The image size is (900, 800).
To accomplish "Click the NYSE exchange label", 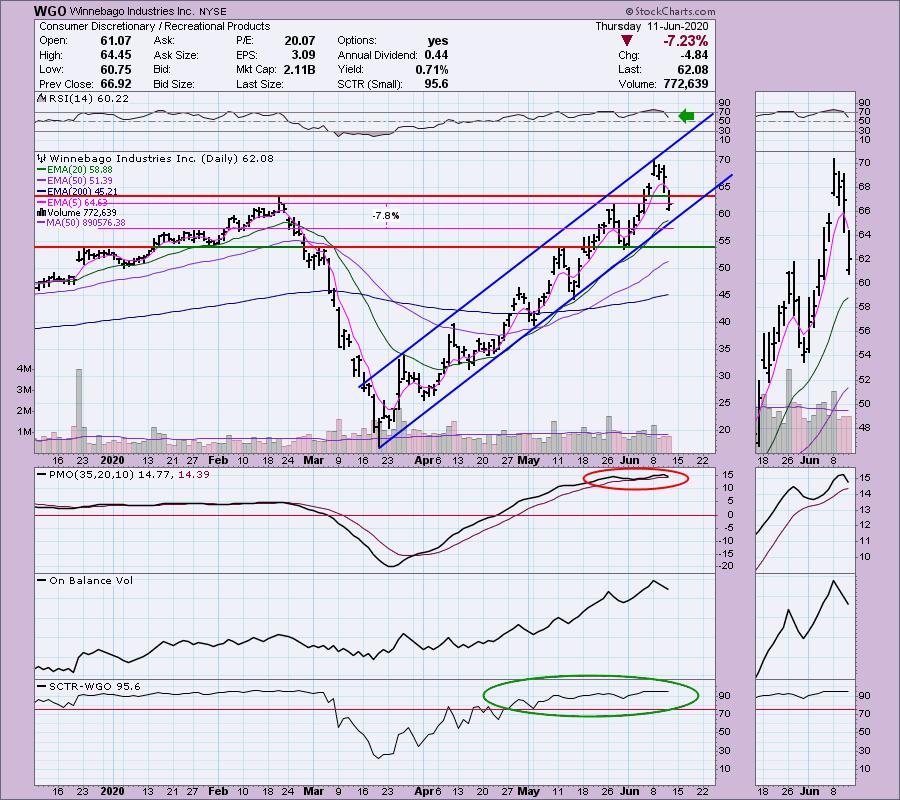I will click(212, 11).
